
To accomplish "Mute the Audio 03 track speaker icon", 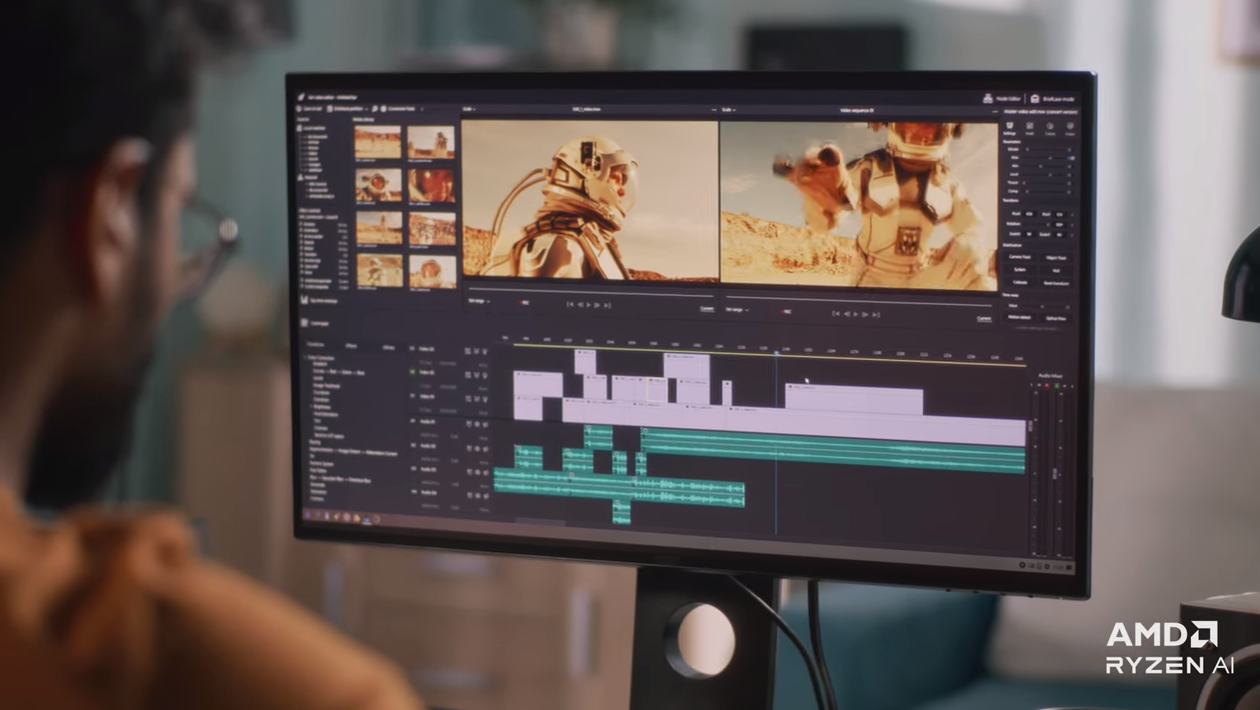I will click(x=485, y=472).
